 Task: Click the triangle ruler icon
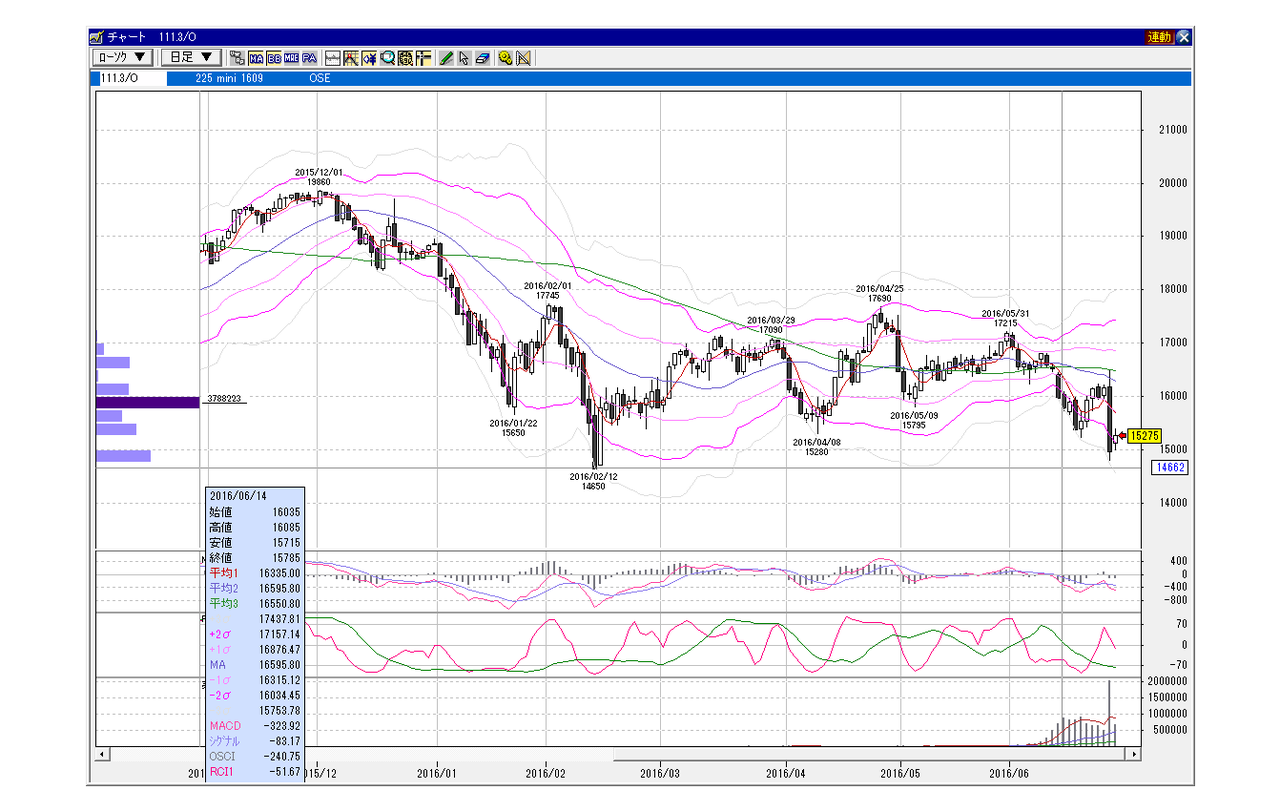coord(523,58)
